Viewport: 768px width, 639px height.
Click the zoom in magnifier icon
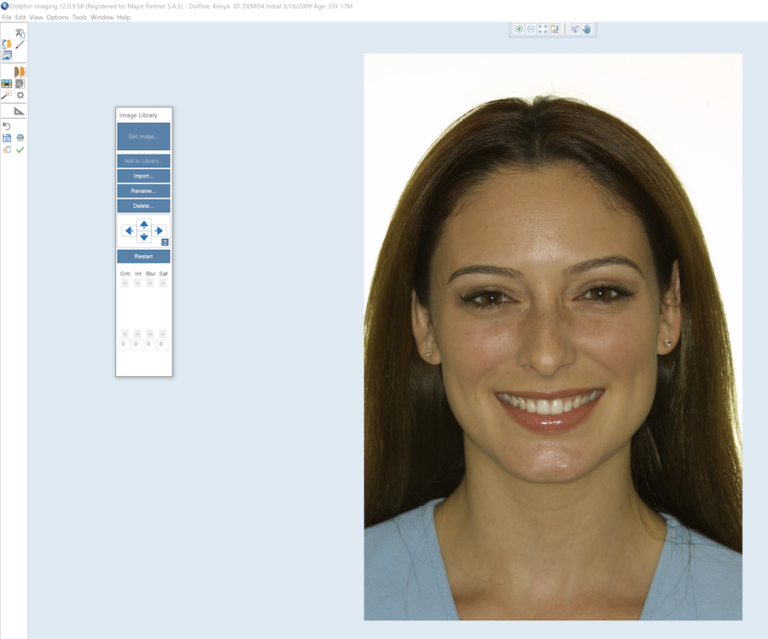[519, 29]
